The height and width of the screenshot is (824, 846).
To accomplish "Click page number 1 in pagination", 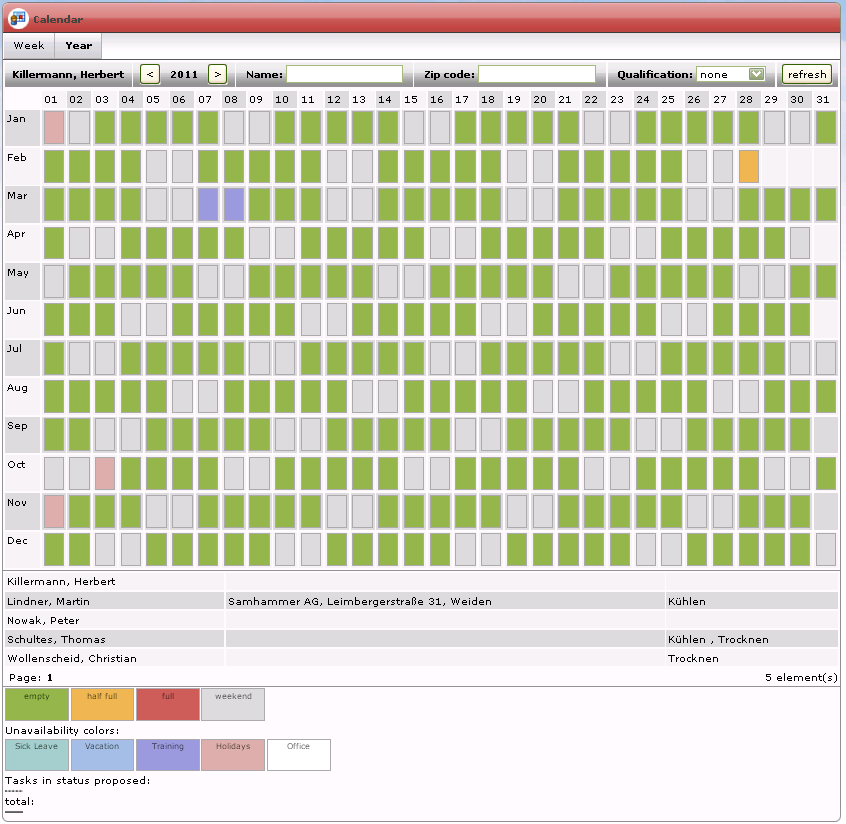I will point(50,678).
